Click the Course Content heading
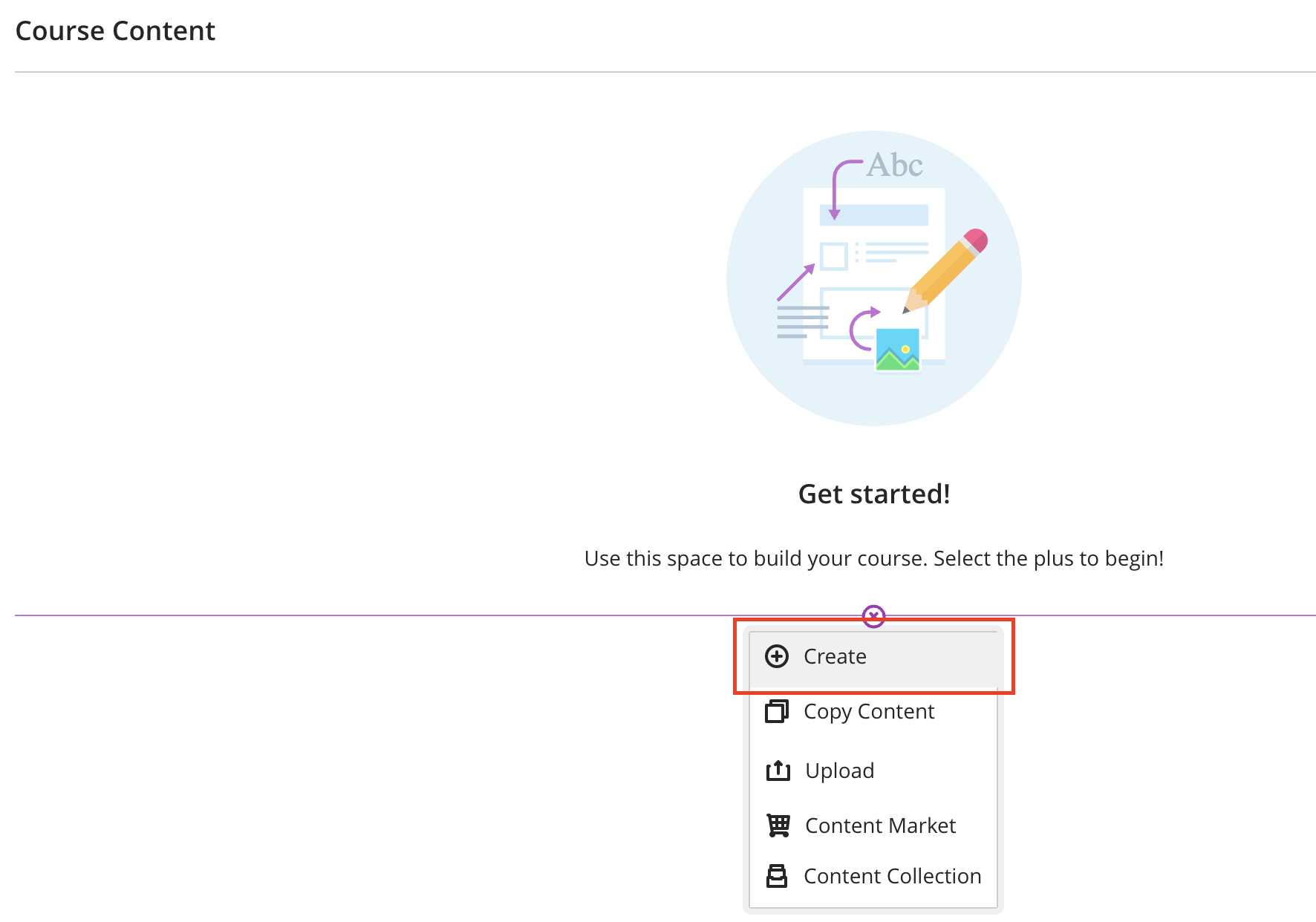 click(x=115, y=31)
